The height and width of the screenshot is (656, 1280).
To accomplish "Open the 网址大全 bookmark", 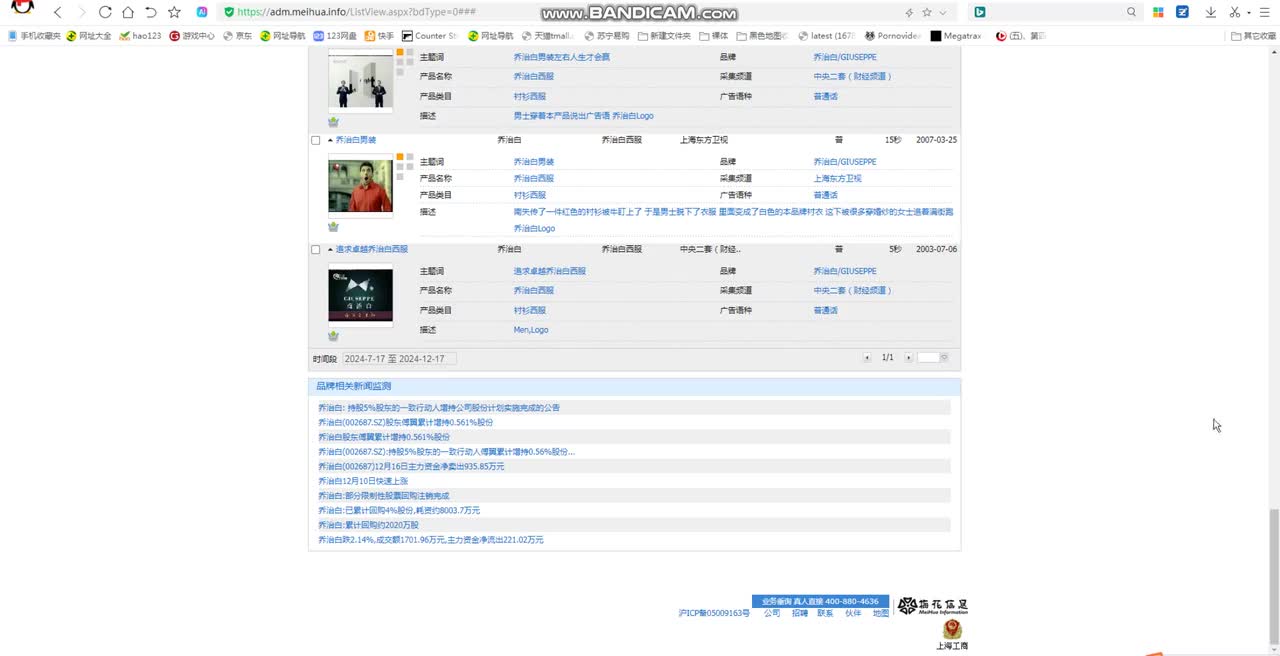I will (88, 36).
